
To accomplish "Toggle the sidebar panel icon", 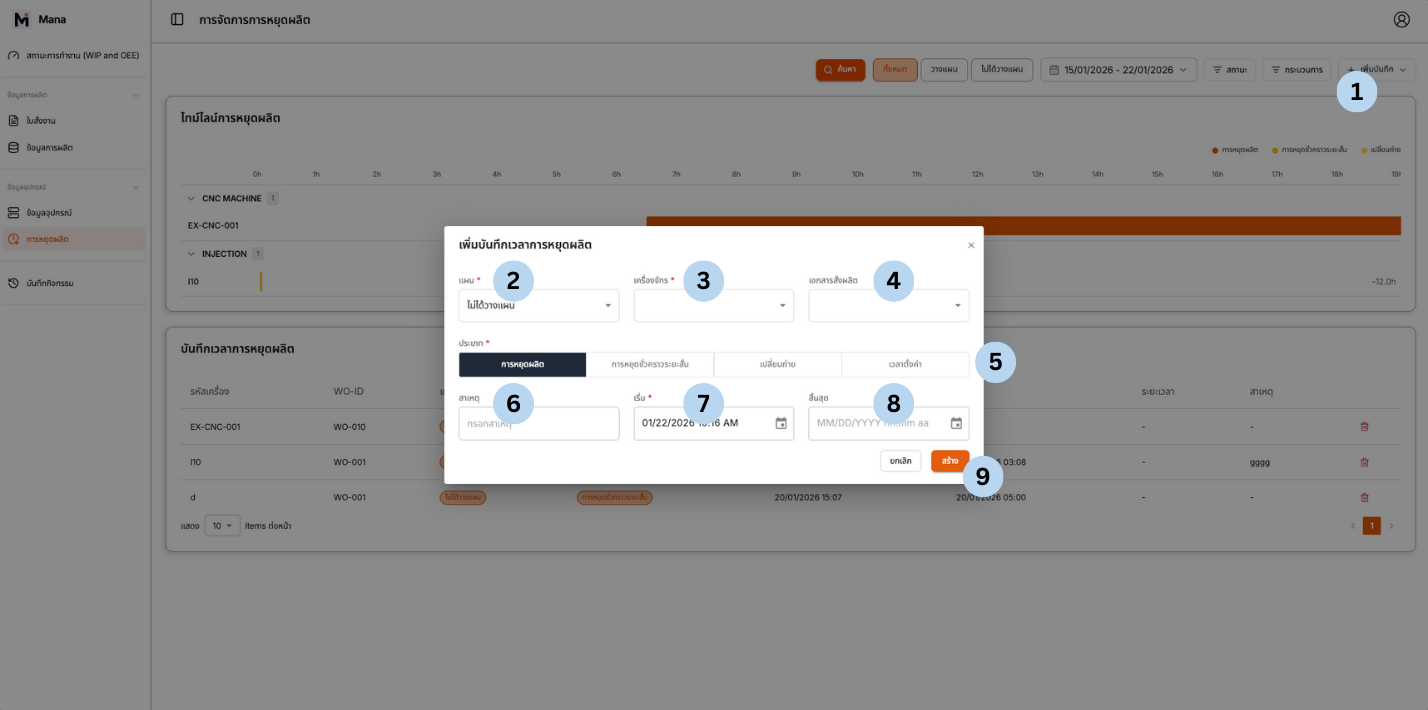I will coord(177,19).
